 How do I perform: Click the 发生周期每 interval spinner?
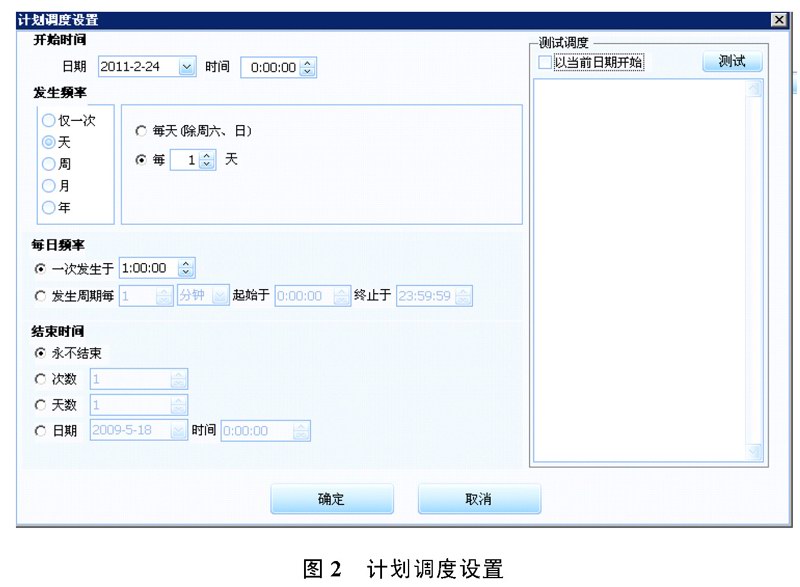164,296
